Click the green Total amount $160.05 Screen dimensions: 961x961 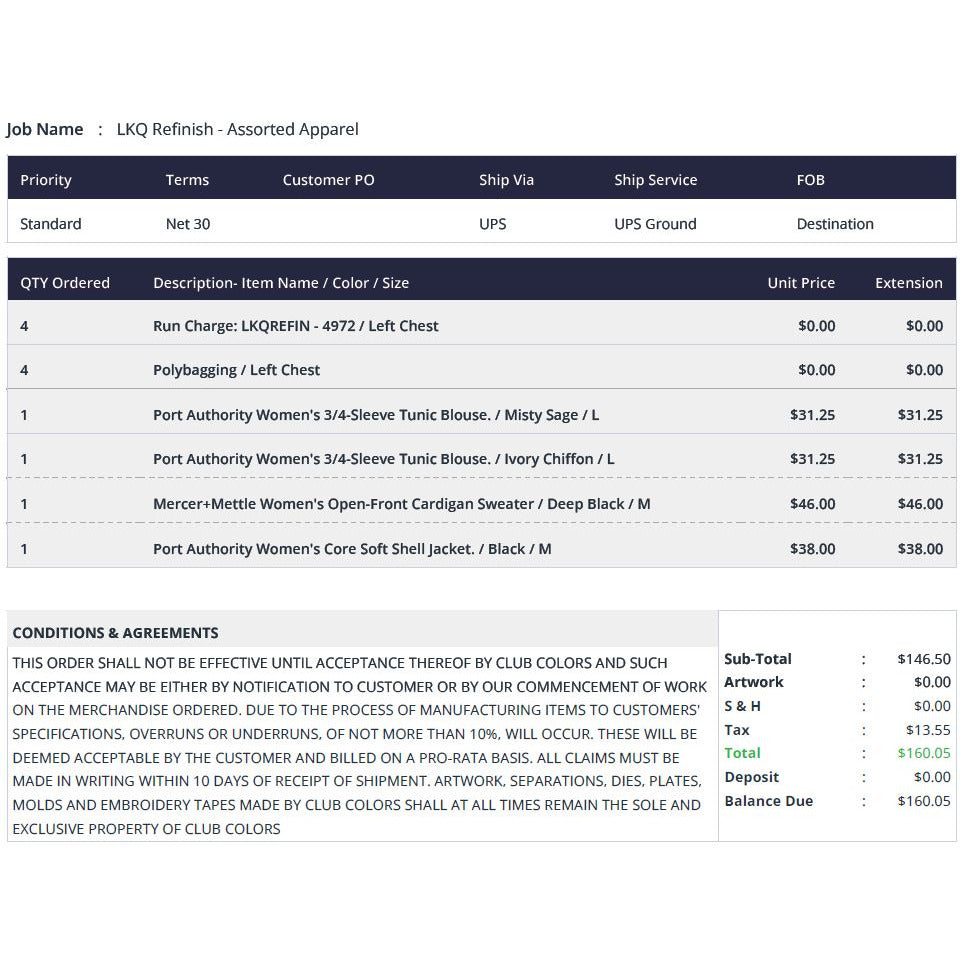924,753
